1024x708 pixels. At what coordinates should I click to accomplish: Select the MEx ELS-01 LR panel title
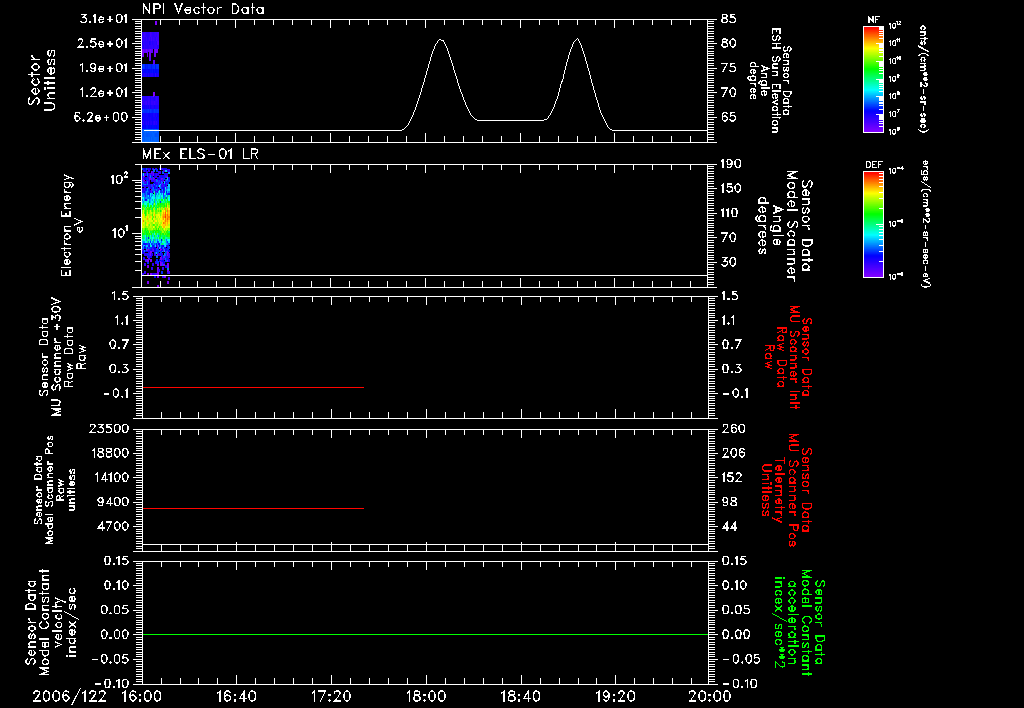(x=200, y=154)
